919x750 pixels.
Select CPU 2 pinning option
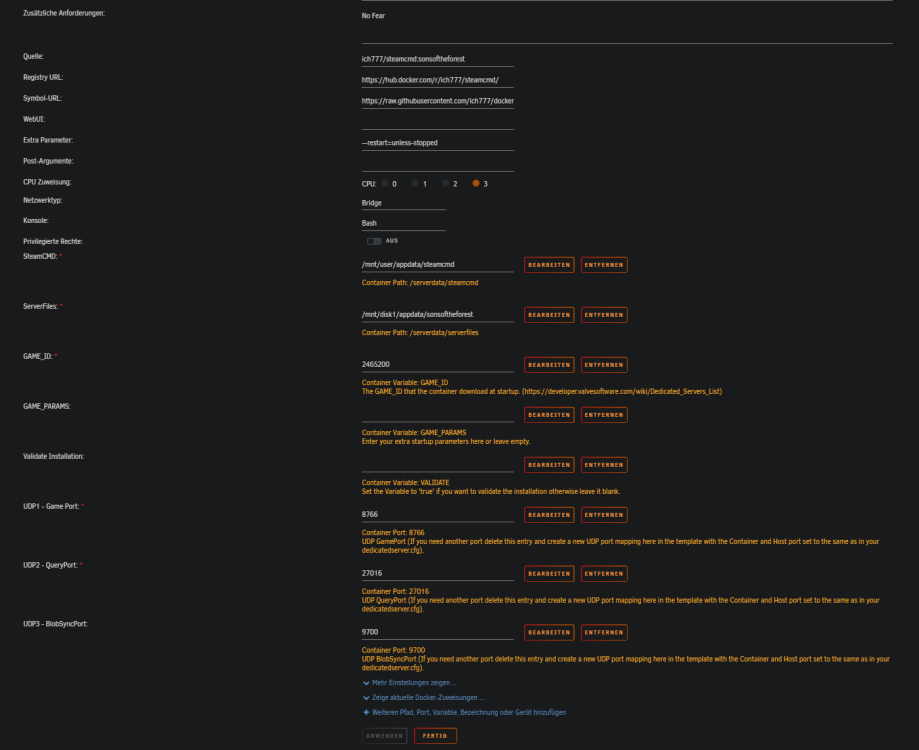coord(445,183)
